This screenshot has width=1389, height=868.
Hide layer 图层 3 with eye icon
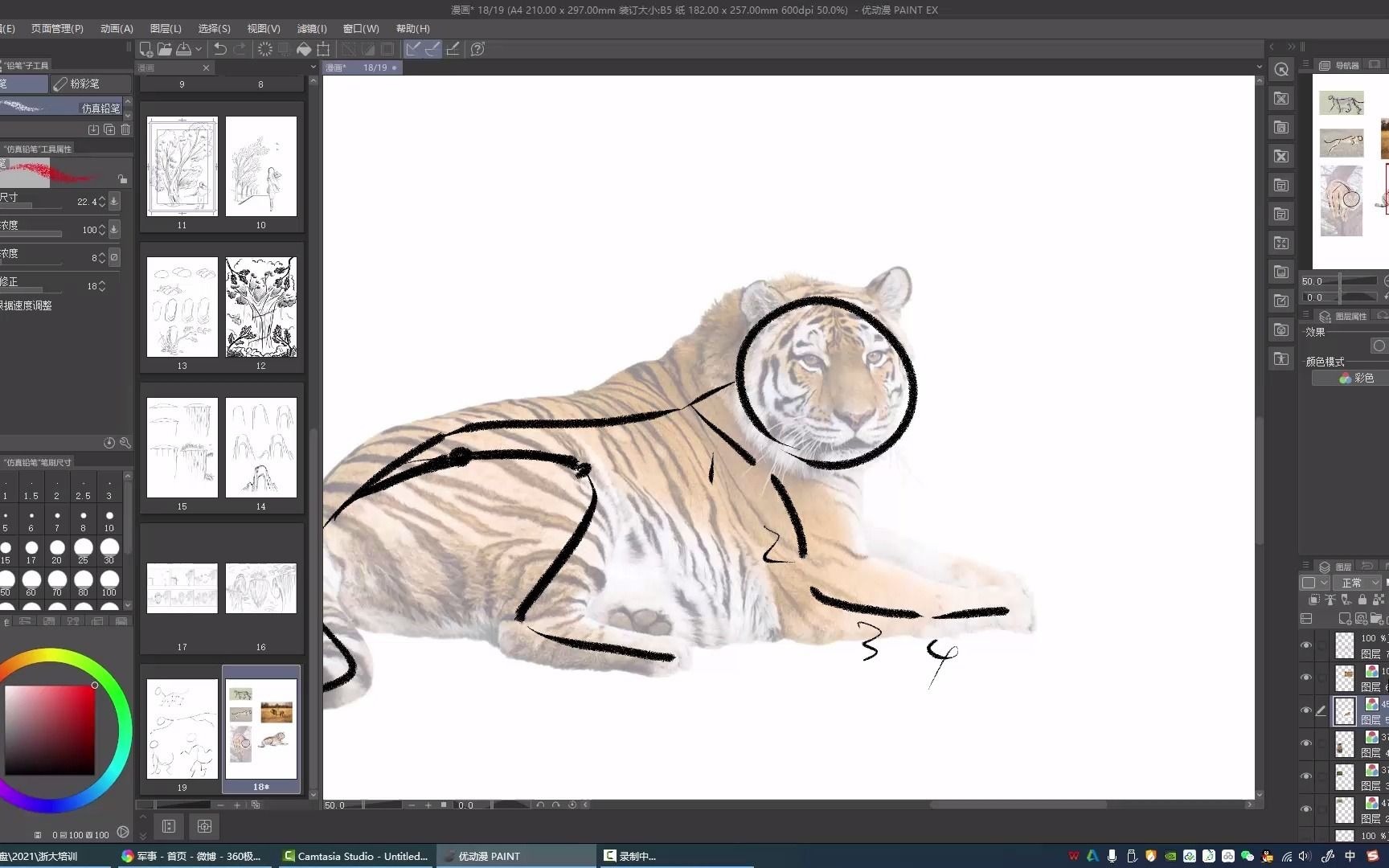point(1306,777)
